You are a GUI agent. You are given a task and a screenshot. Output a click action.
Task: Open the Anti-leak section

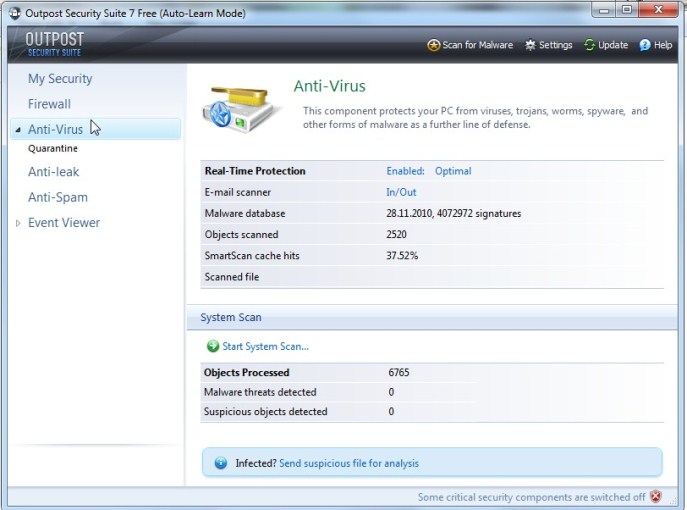[53, 172]
